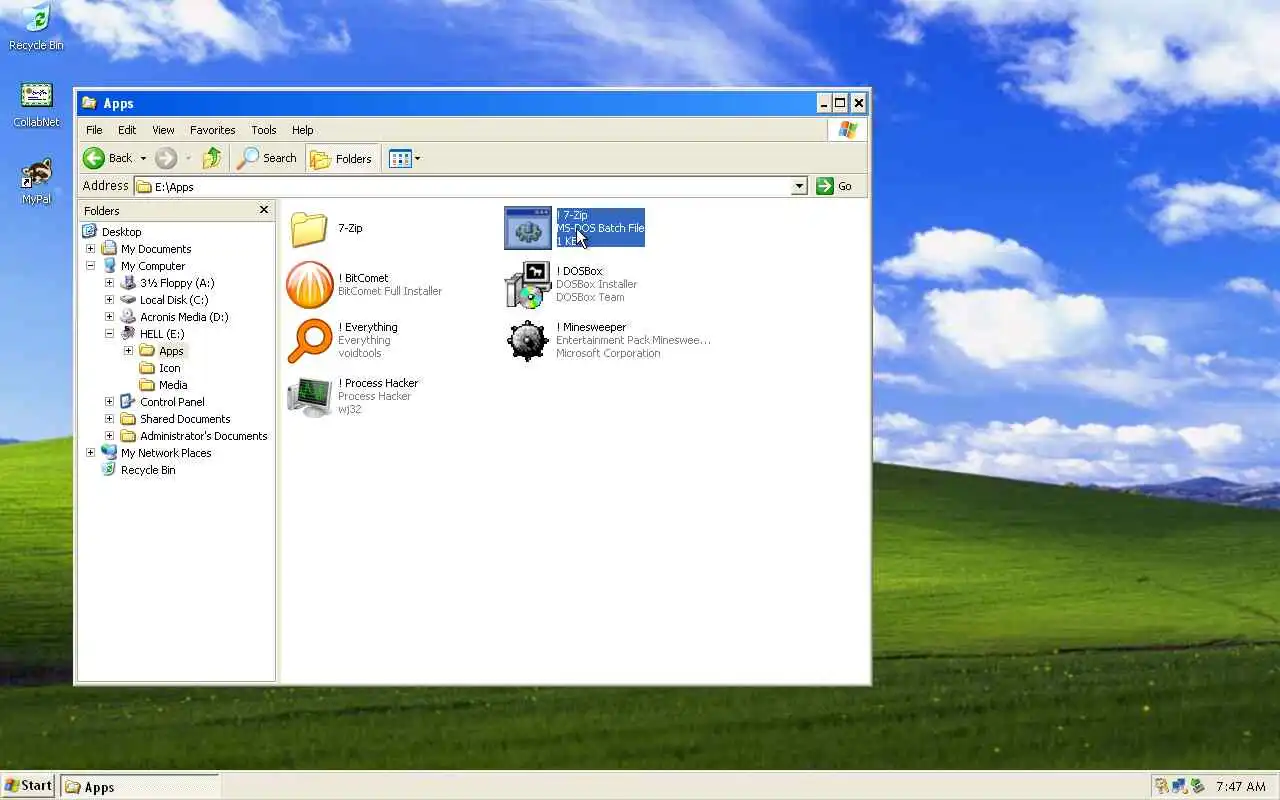Click the Forward arrow button
1280x800 pixels.
click(x=166, y=158)
